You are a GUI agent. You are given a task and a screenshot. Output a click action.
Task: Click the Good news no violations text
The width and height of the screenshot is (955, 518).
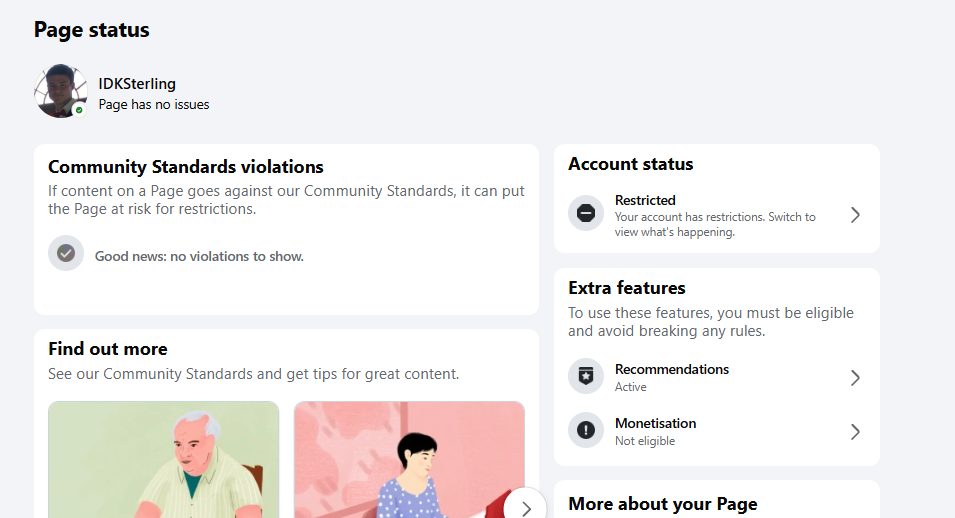199,257
